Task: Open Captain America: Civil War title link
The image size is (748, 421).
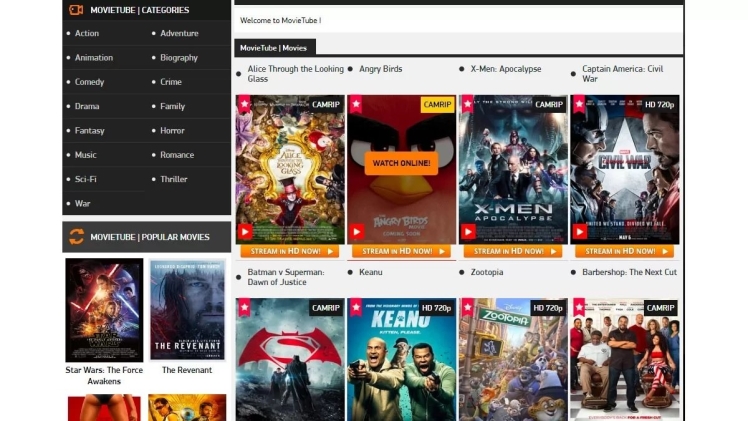Action: pyautogui.click(x=623, y=74)
